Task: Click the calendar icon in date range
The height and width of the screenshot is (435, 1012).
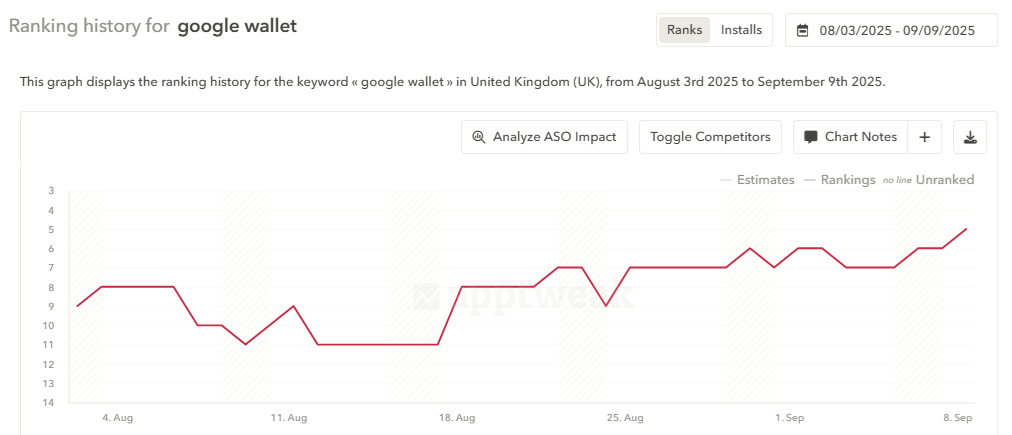Action: pyautogui.click(x=802, y=30)
